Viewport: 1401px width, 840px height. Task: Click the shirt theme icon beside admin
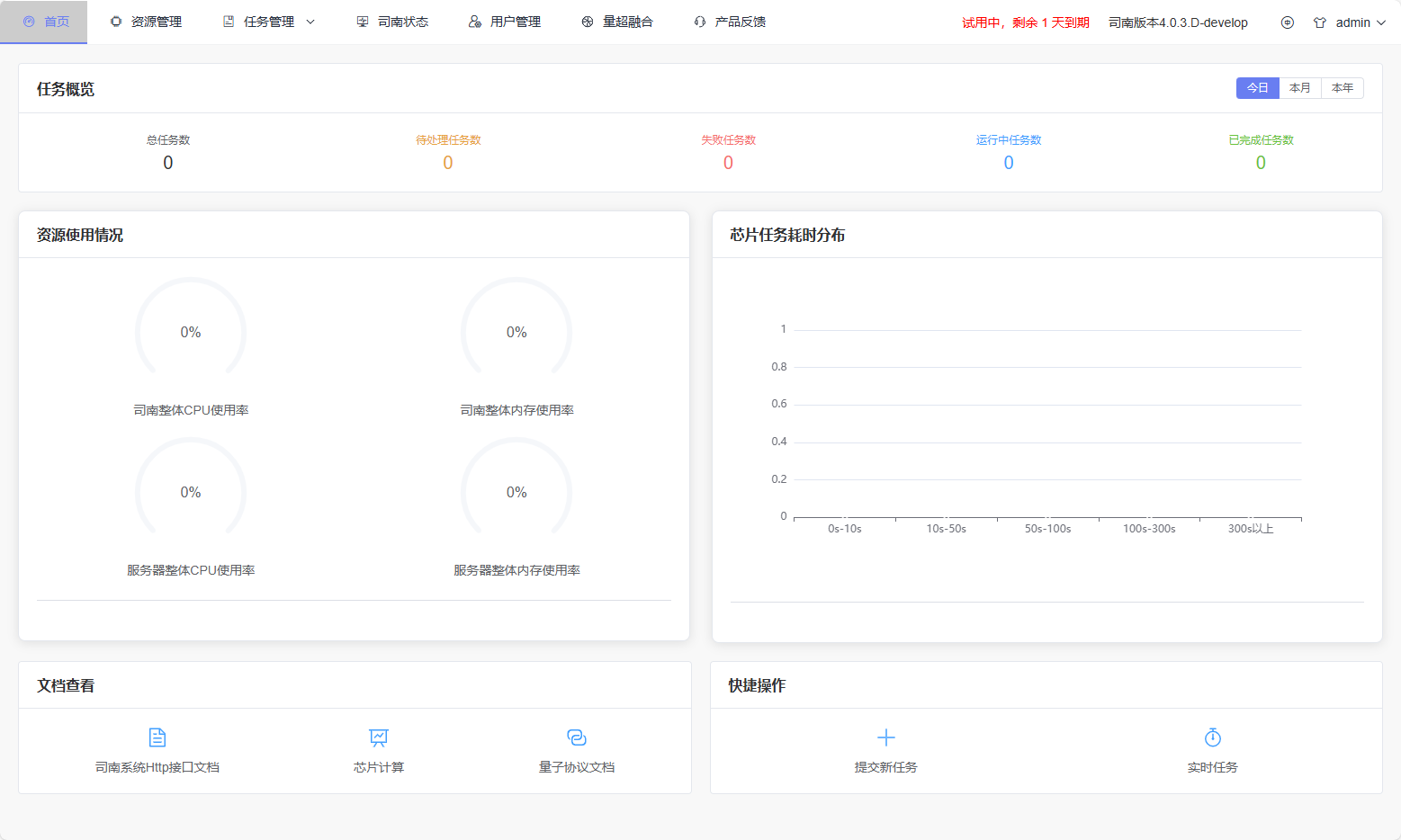1319,22
